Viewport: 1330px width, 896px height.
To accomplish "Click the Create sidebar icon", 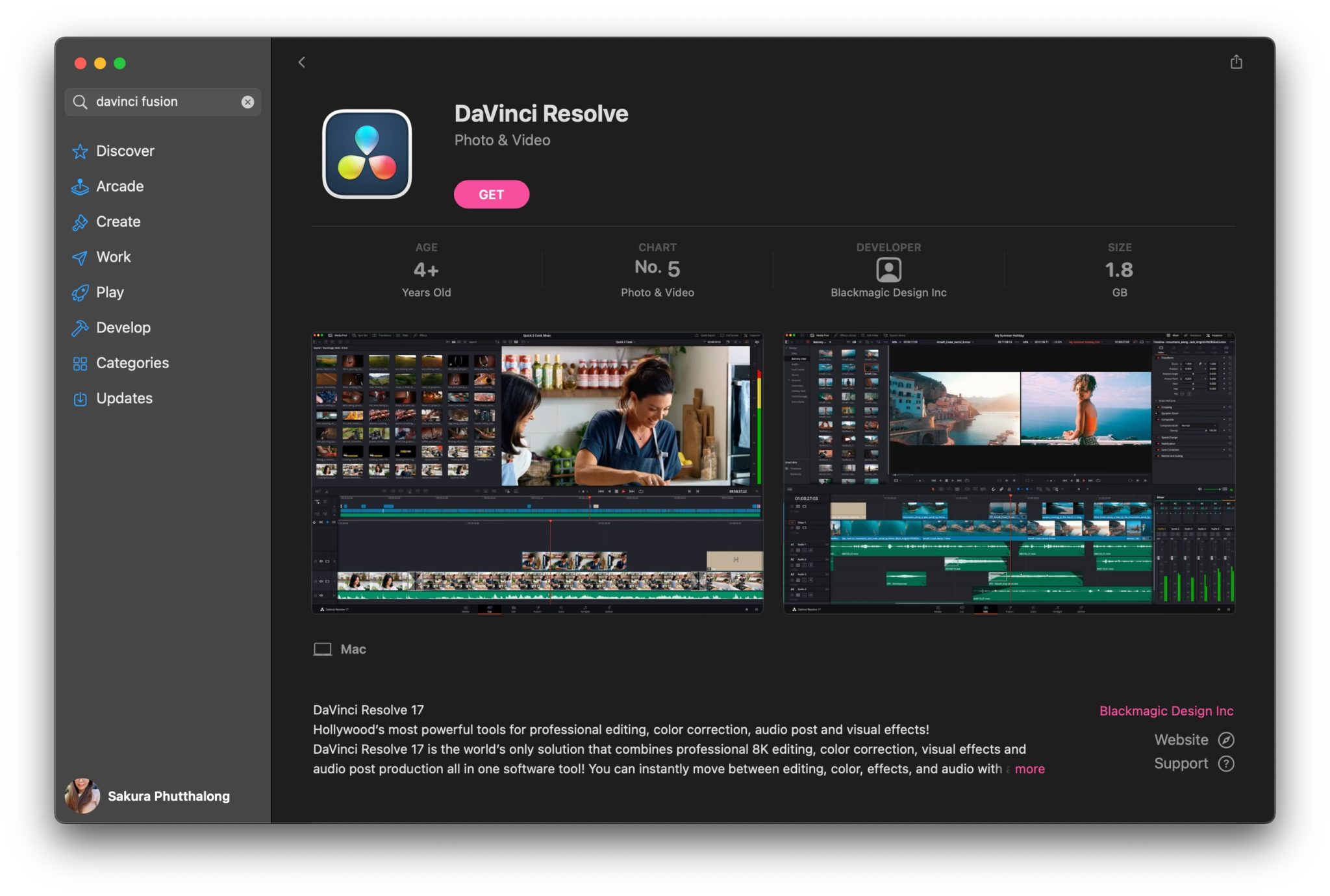I will pyautogui.click(x=79, y=221).
